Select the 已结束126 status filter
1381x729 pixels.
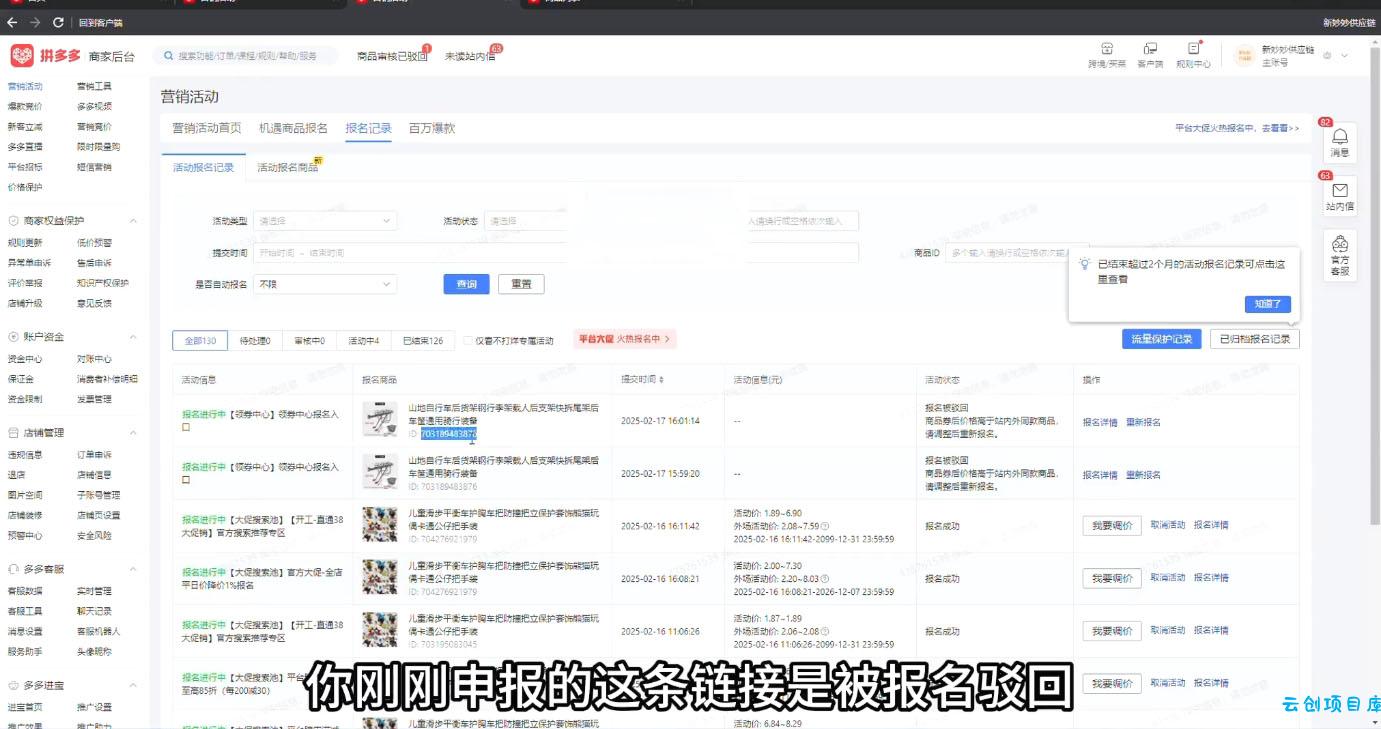point(422,341)
